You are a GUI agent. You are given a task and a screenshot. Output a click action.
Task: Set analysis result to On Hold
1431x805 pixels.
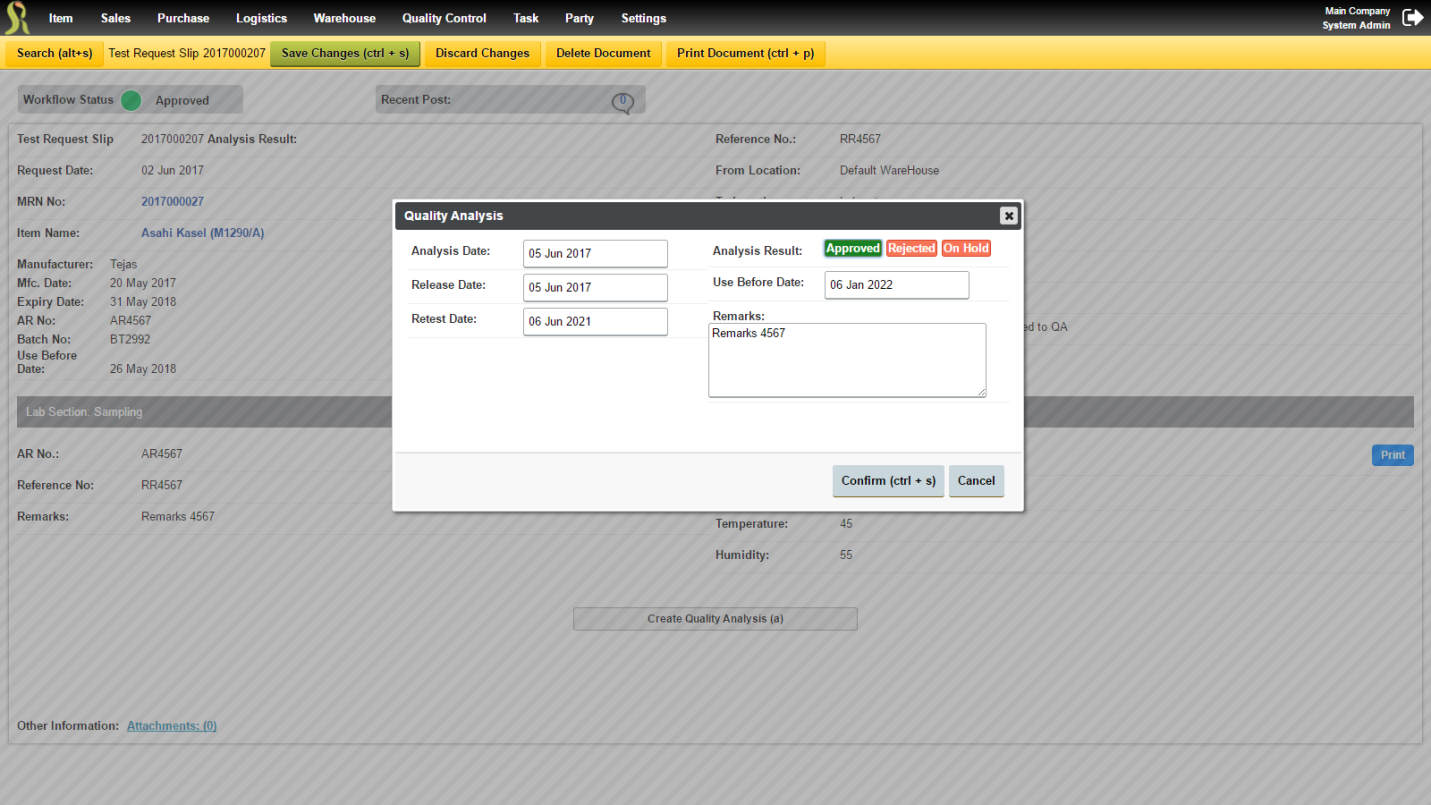tap(965, 247)
